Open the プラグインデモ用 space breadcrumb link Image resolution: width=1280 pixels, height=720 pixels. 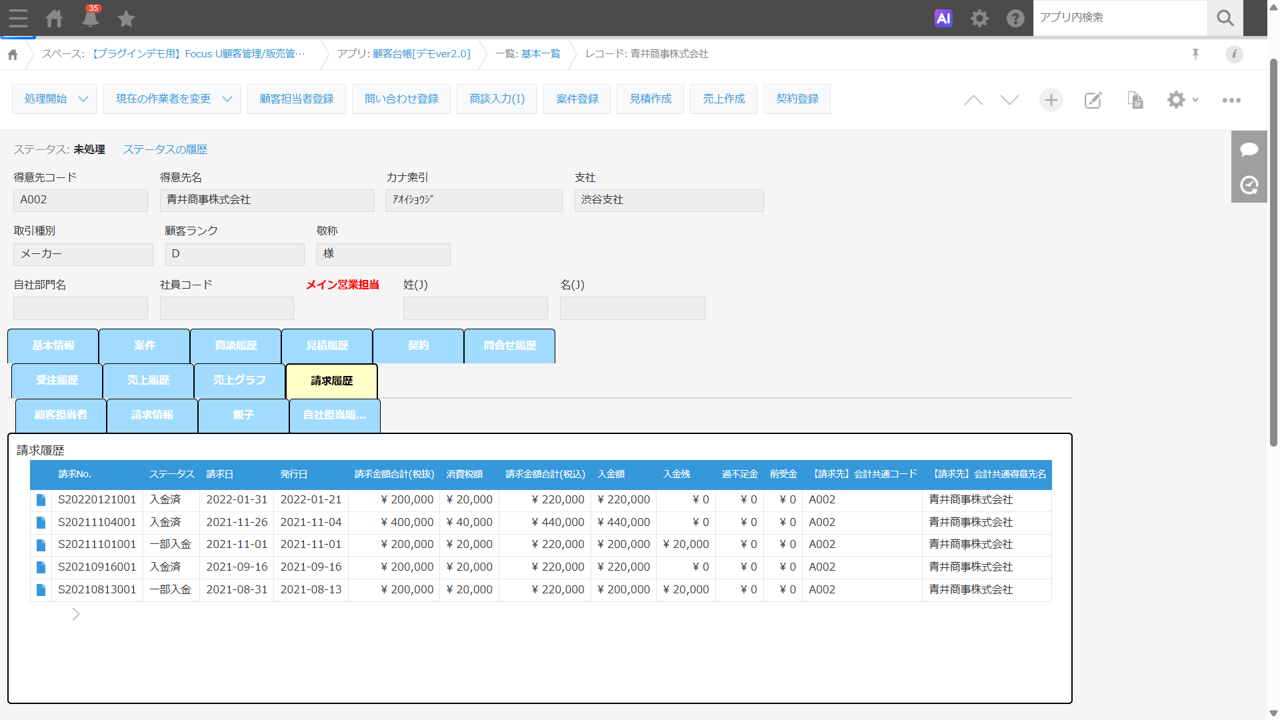tap(198, 54)
